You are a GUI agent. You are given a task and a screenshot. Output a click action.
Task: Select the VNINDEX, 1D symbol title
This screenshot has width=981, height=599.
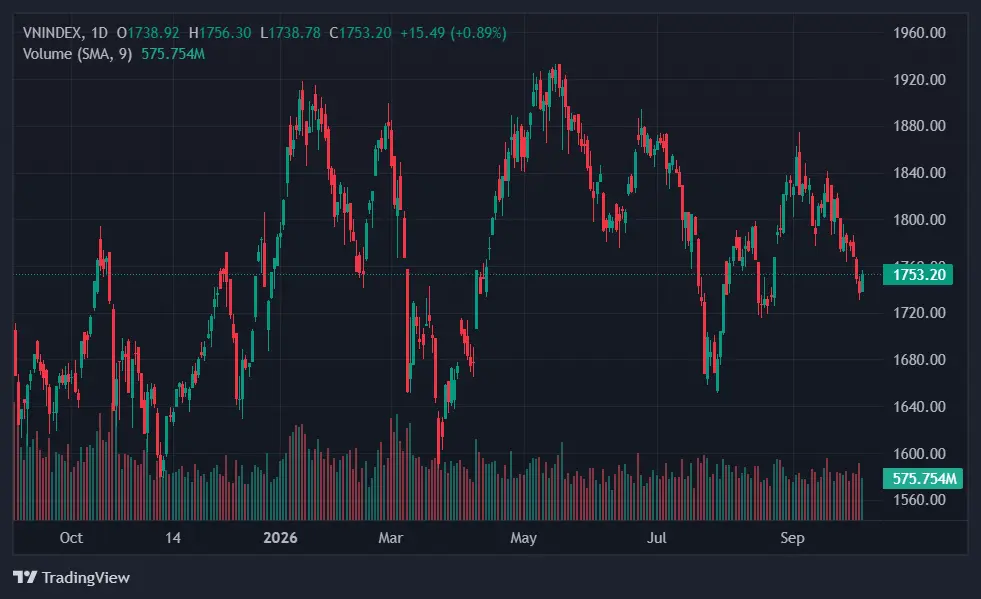point(65,33)
